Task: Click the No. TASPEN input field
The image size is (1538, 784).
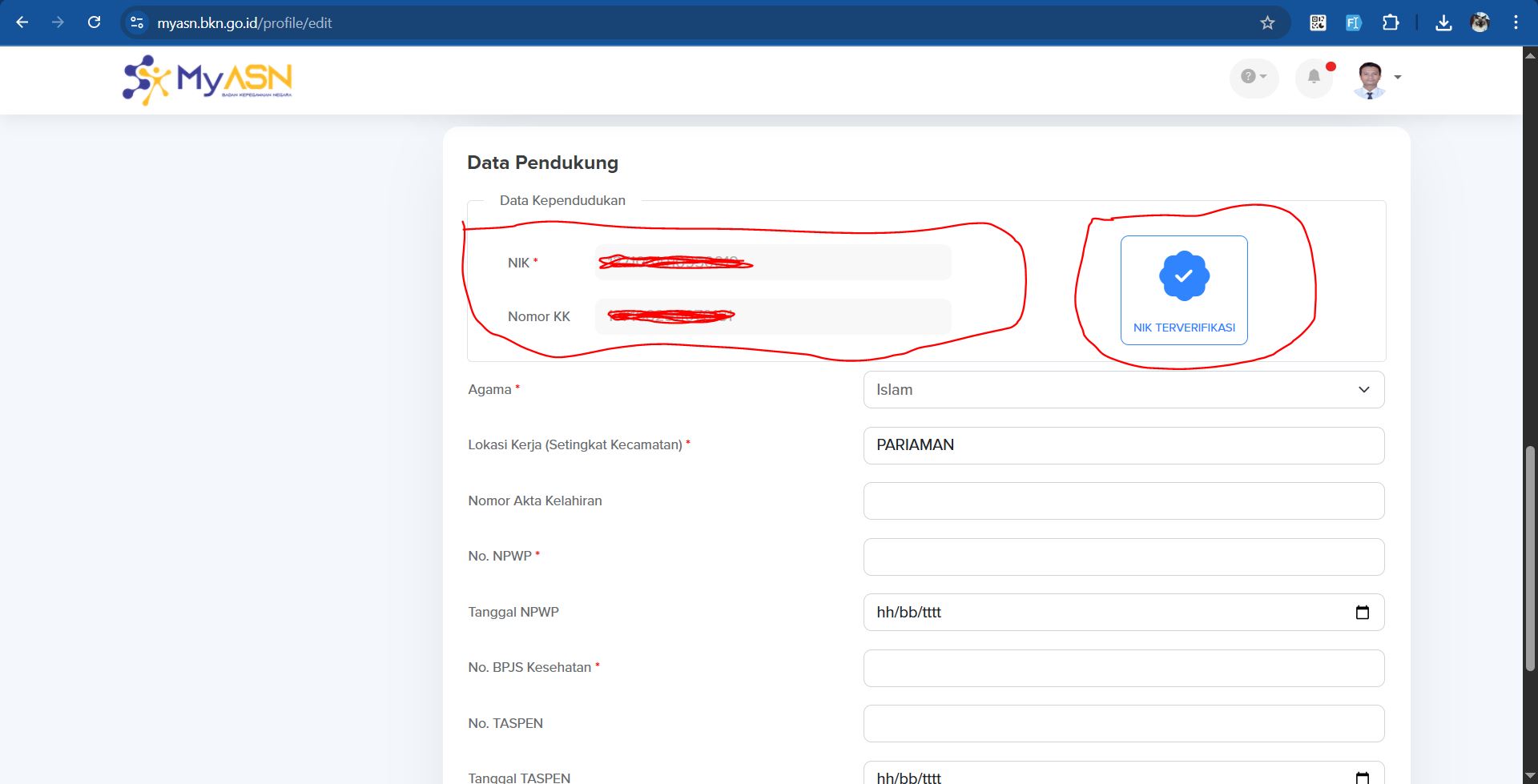Action: [x=1123, y=724]
